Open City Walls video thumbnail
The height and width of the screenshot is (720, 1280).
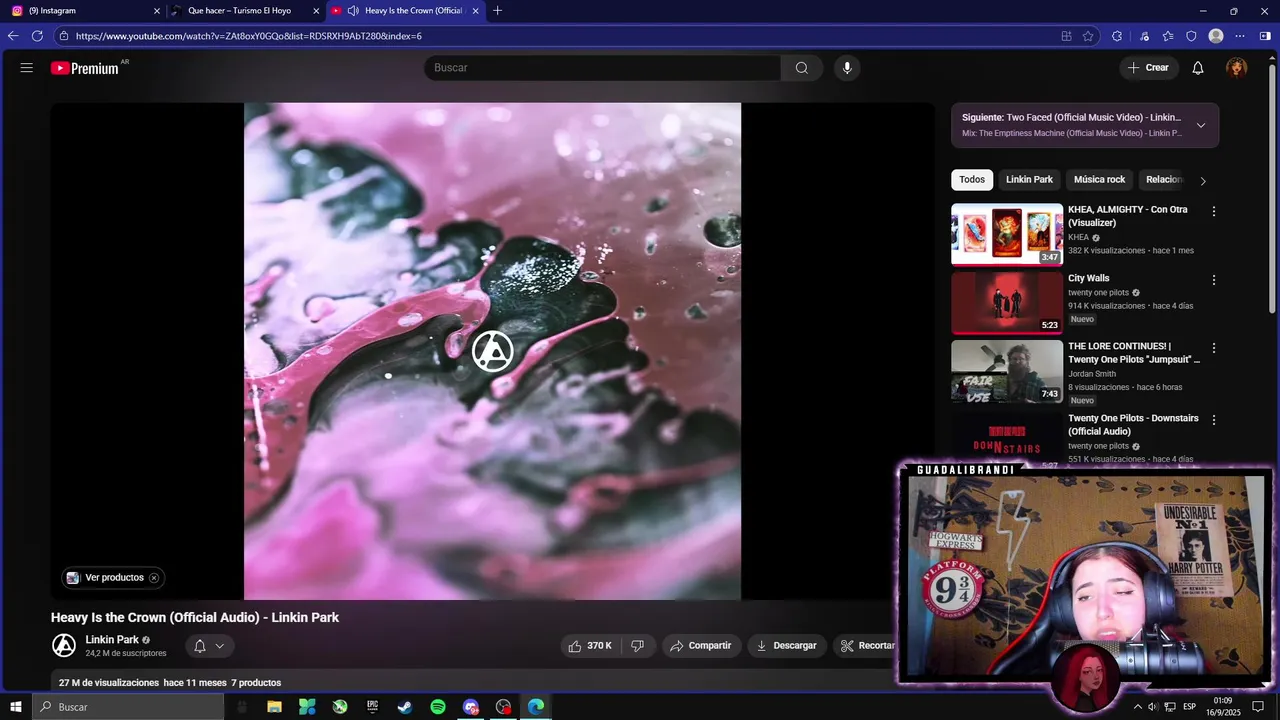[x=1007, y=303]
